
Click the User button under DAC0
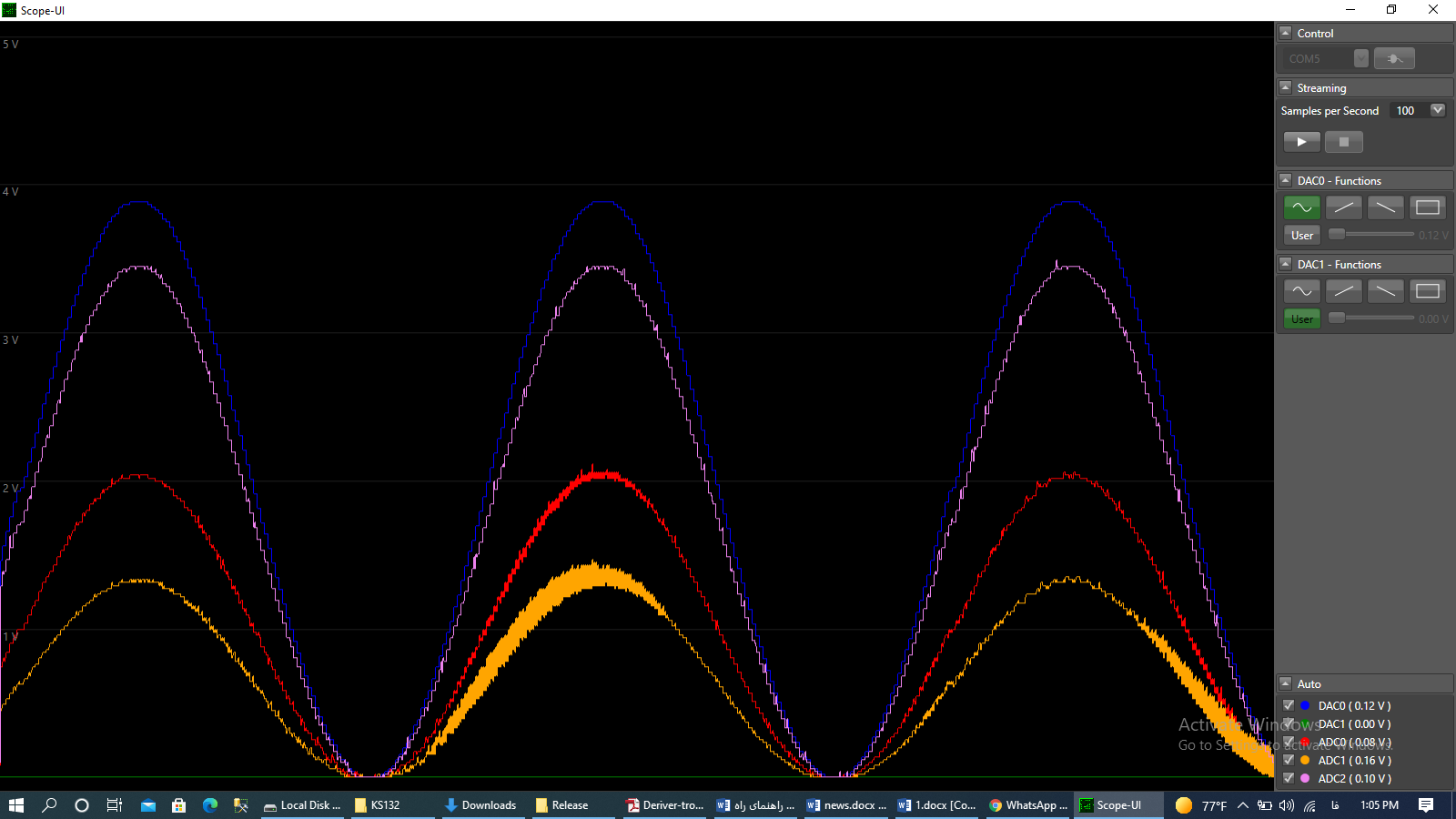tap(1301, 235)
